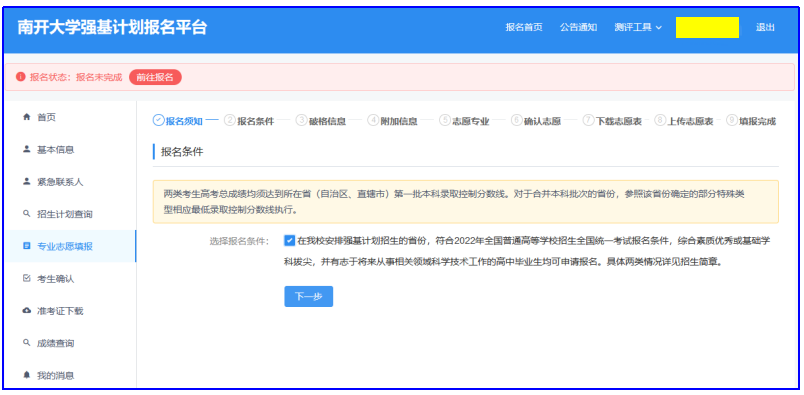Click the 报名状态：报名未完成 text

click(76, 77)
